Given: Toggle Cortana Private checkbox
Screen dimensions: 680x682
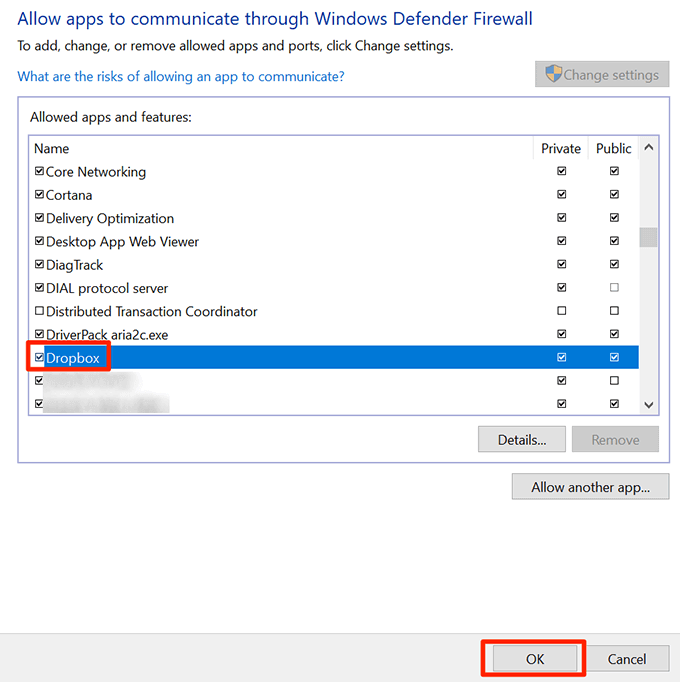Looking at the screenshot, I should pos(562,194).
